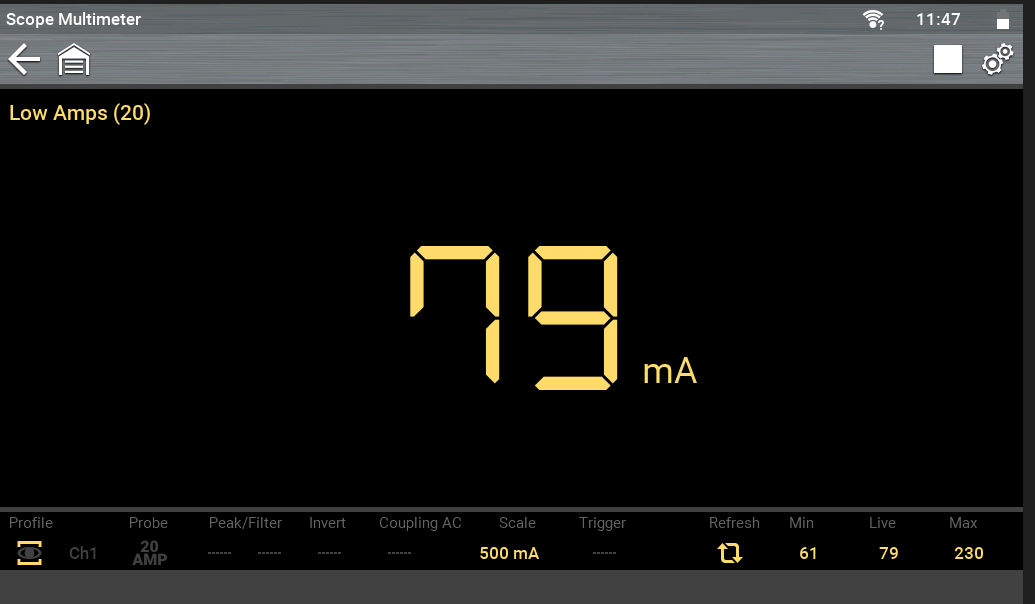The image size is (1035, 604).
Task: Check the Wi-Fi status icon
Action: 874,19
